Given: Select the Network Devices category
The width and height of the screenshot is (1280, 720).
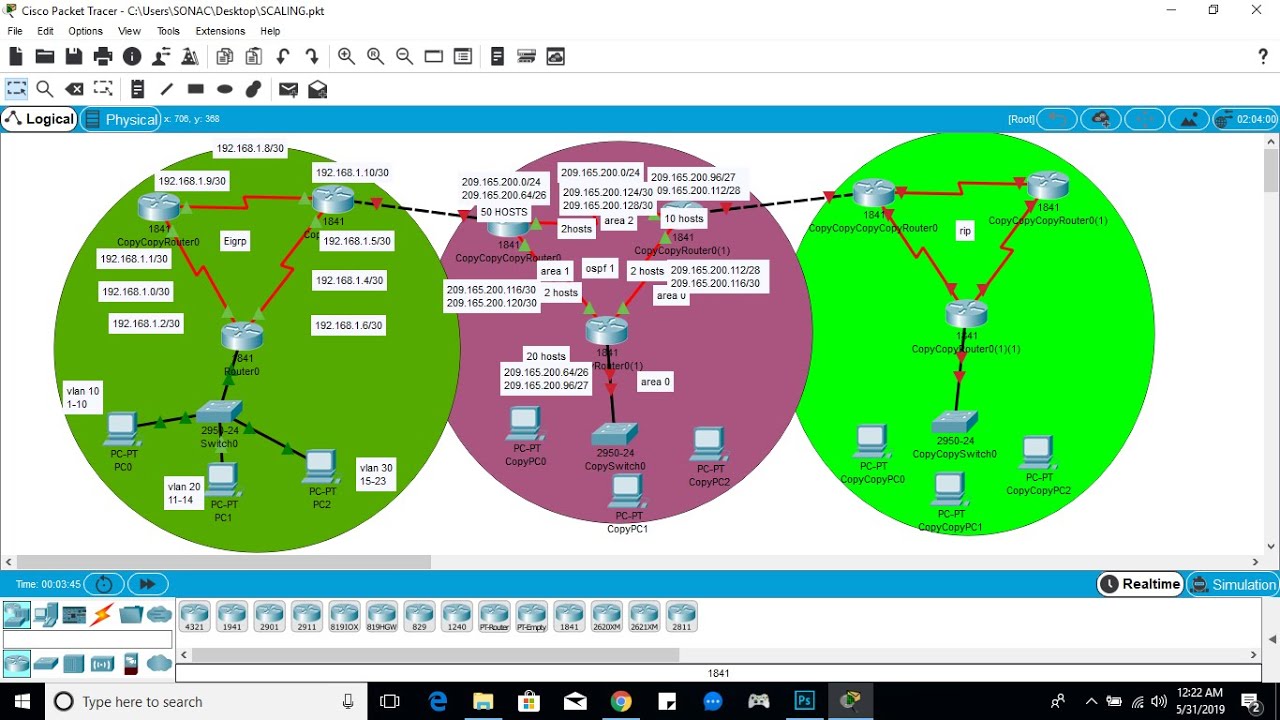Looking at the screenshot, I should (17, 615).
